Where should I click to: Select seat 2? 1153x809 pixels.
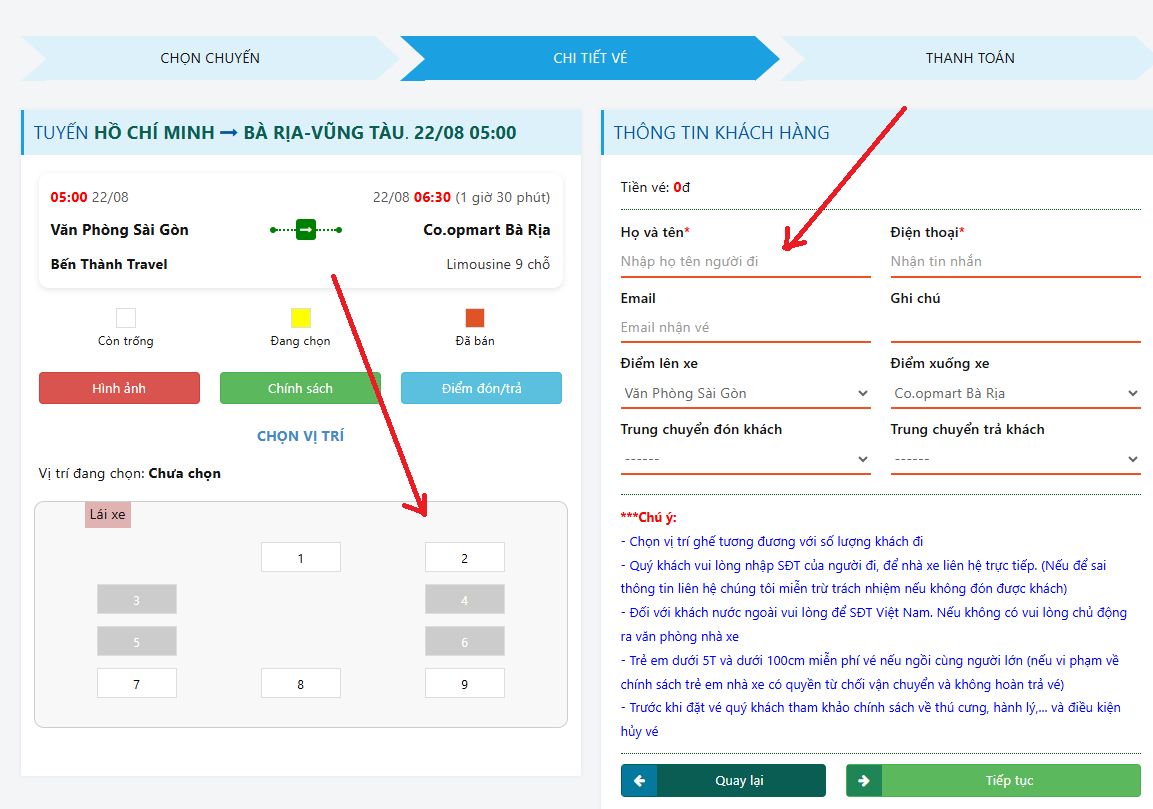click(465, 557)
